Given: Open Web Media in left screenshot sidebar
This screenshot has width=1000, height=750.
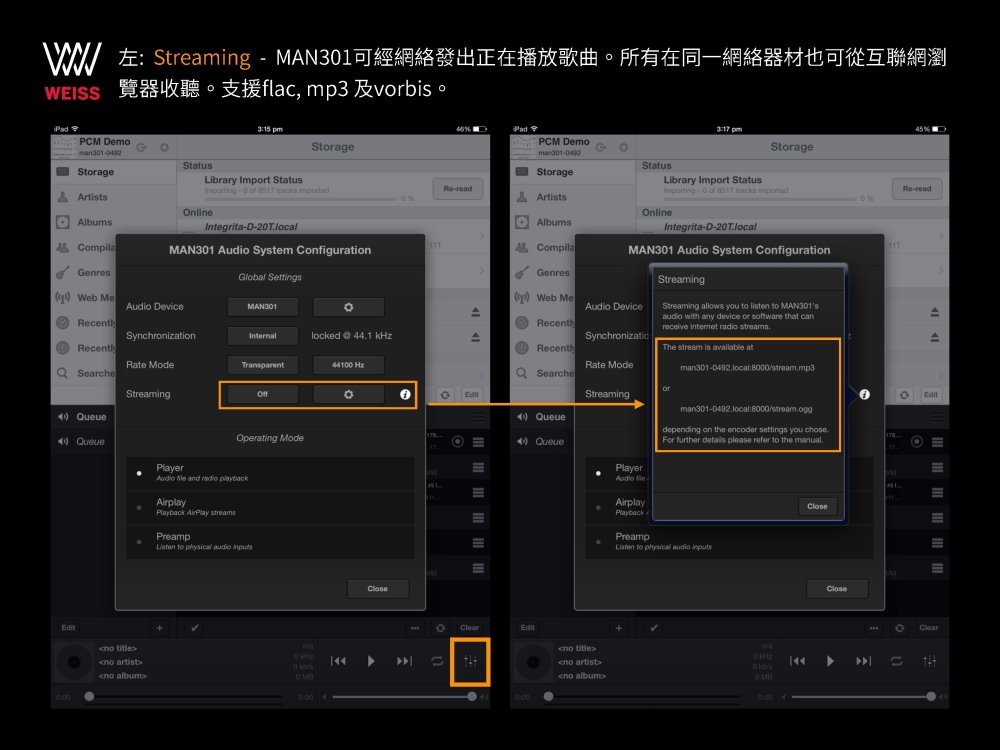Looking at the screenshot, I should [x=84, y=298].
